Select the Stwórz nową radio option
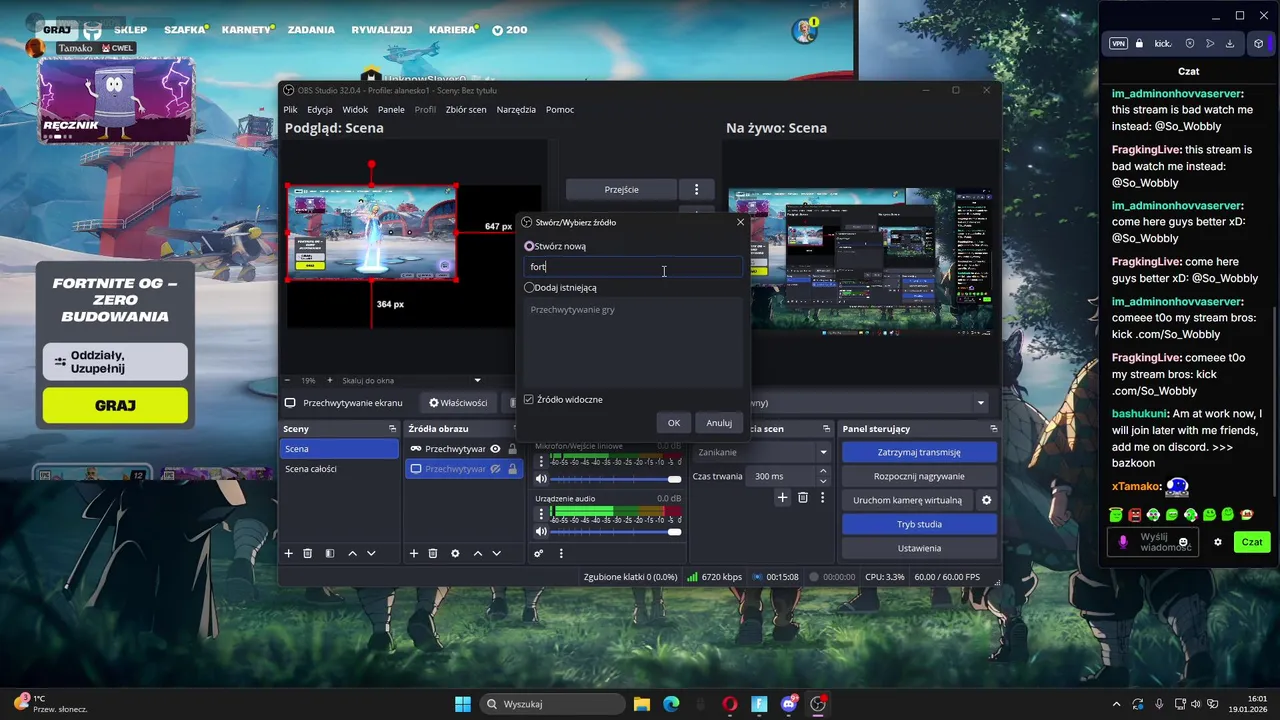The image size is (1280, 720). pyautogui.click(x=529, y=246)
